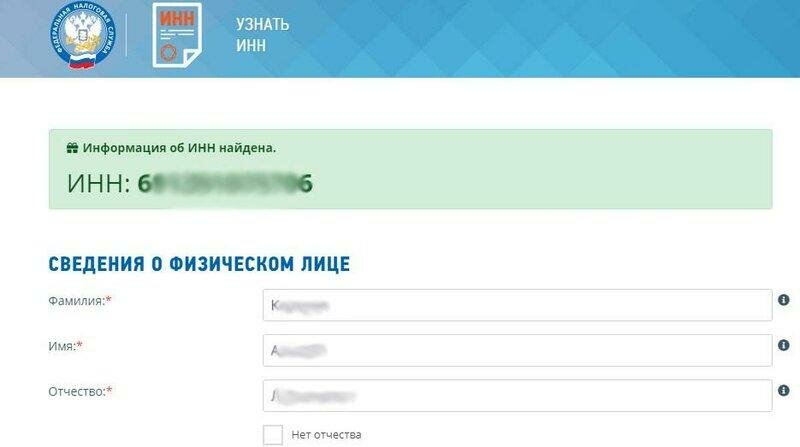Show info tooltip for Отчество field
This screenshot has width=800, height=447.
point(784,391)
